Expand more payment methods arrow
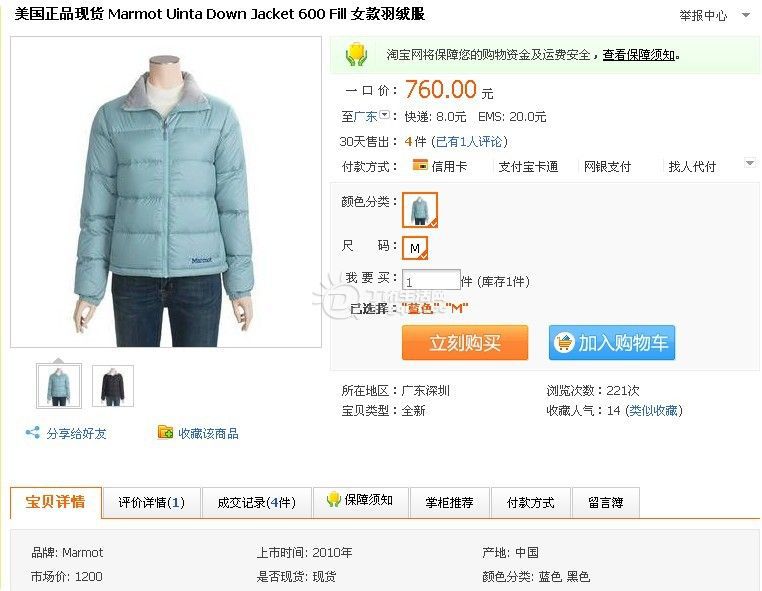 750,163
